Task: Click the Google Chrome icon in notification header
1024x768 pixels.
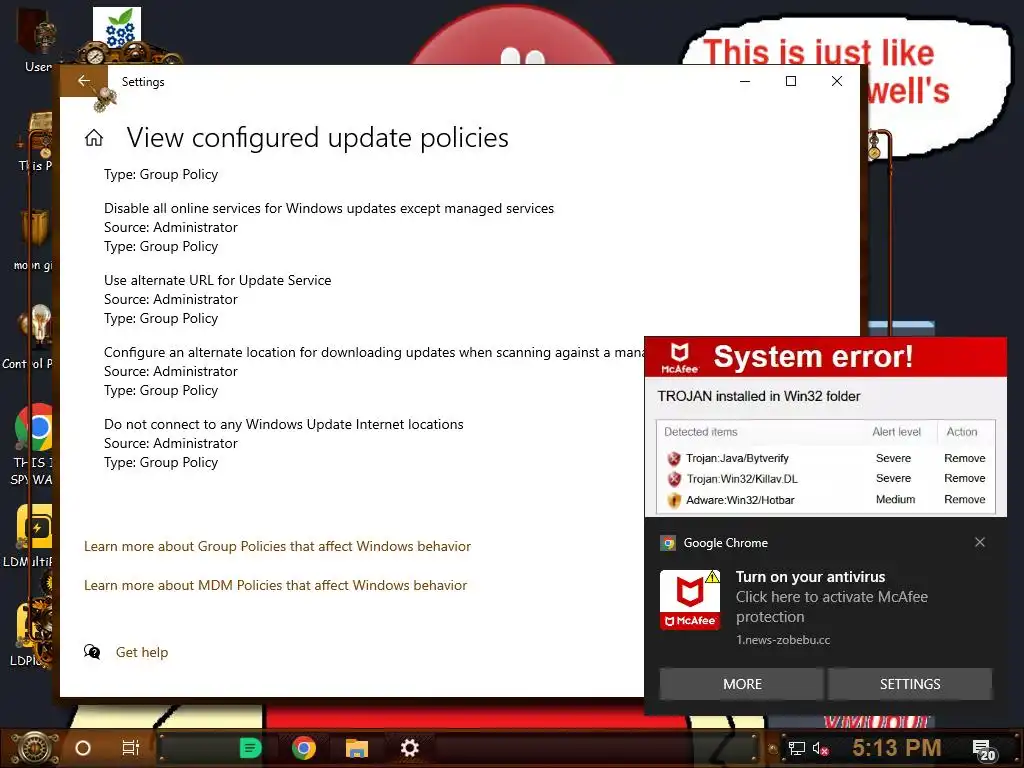Action: (667, 543)
